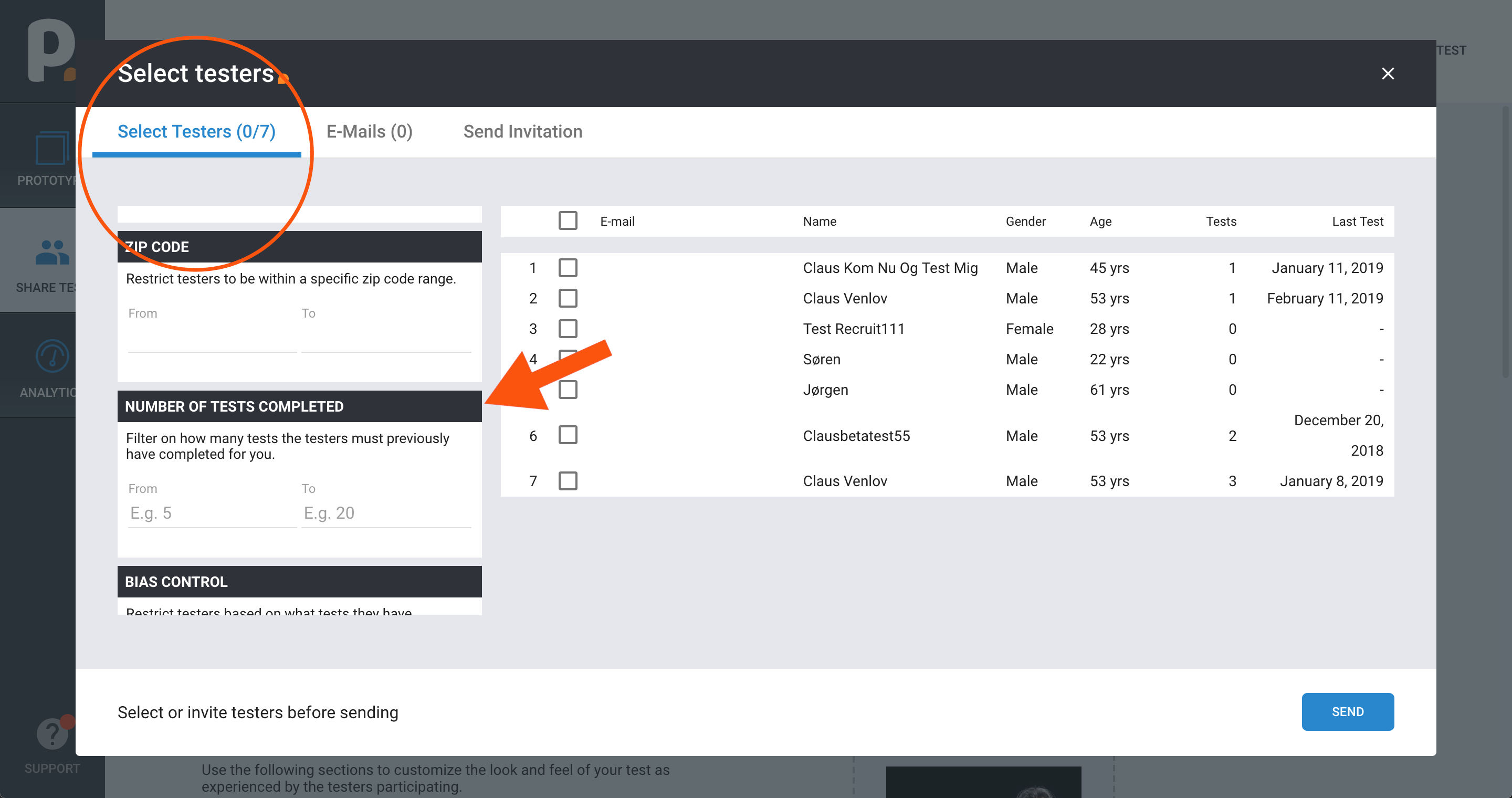The image size is (1512, 798).
Task: Check the box in Jørgen's row
Action: click(568, 390)
